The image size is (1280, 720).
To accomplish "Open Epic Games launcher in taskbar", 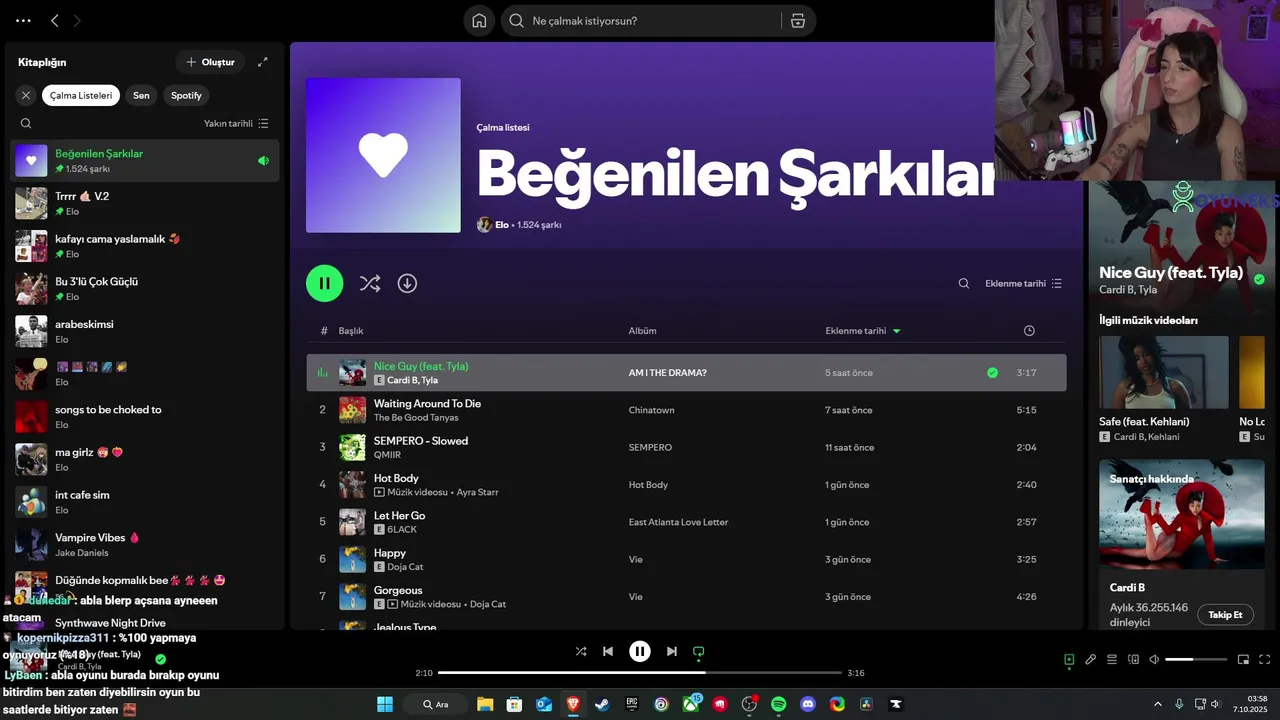I will tap(632, 704).
